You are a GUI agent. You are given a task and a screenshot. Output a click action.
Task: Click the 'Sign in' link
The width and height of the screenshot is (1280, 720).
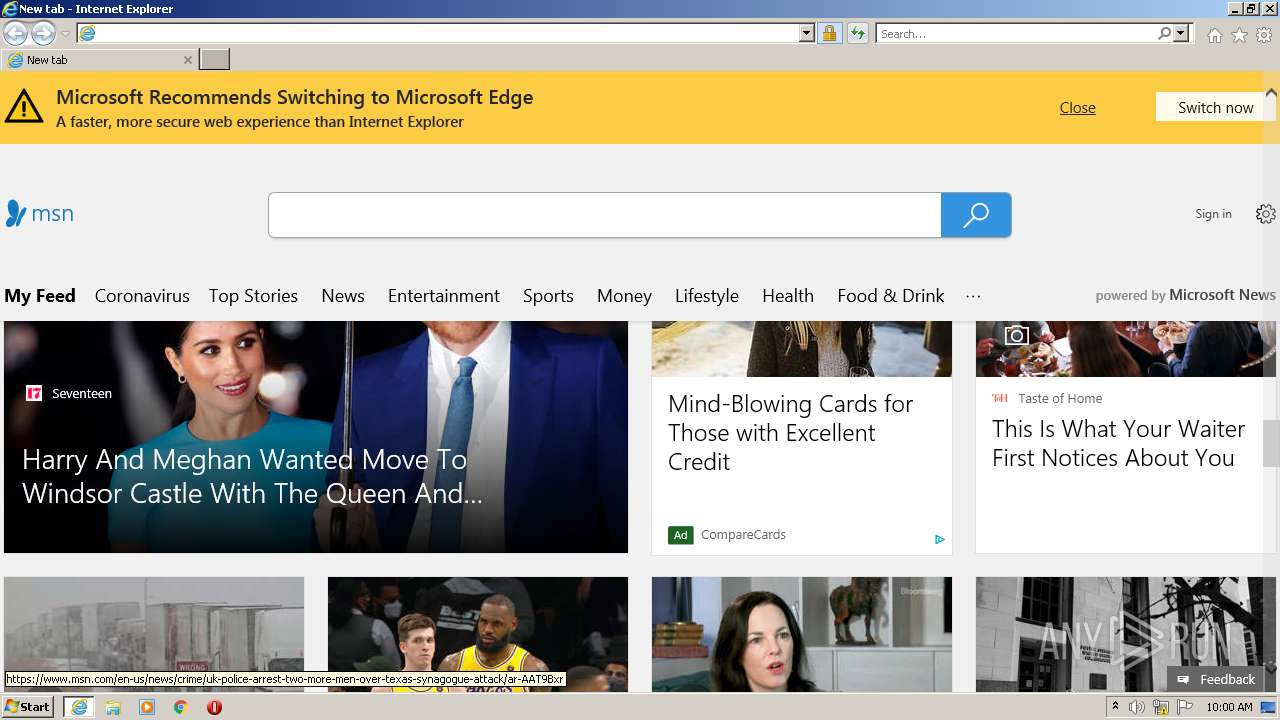[1213, 214]
